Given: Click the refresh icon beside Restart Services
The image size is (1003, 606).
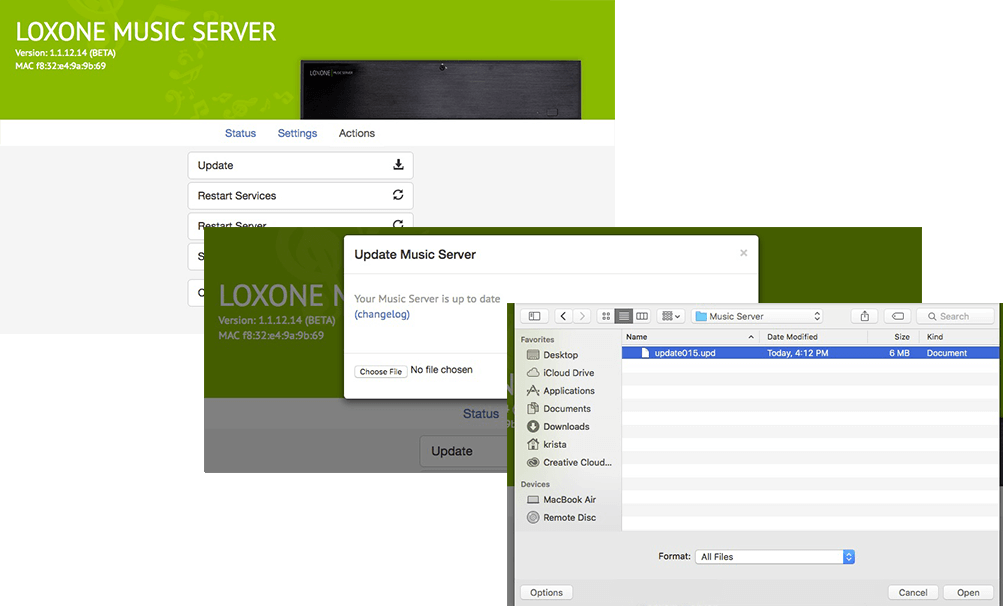Looking at the screenshot, I should coord(399,195).
